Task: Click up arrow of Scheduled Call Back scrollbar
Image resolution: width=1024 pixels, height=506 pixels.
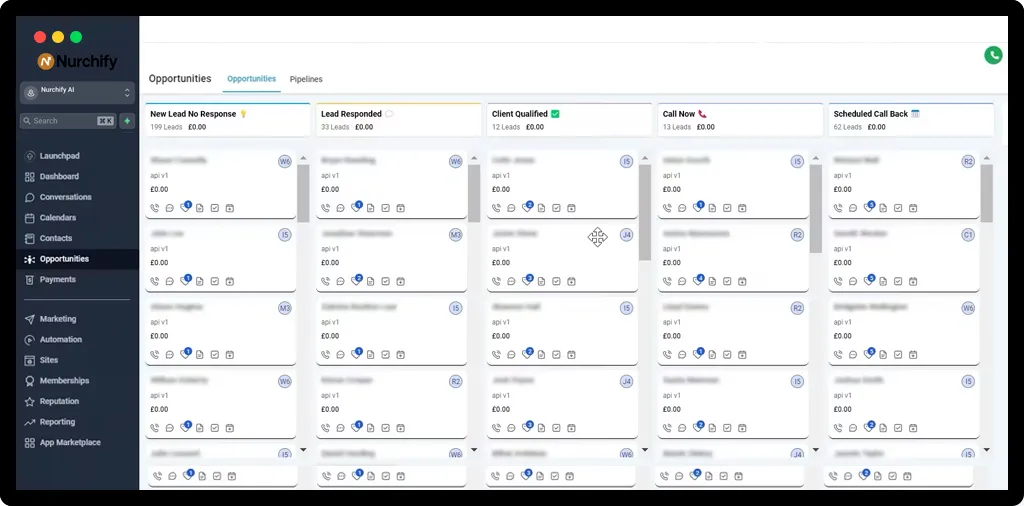Action: (x=987, y=158)
